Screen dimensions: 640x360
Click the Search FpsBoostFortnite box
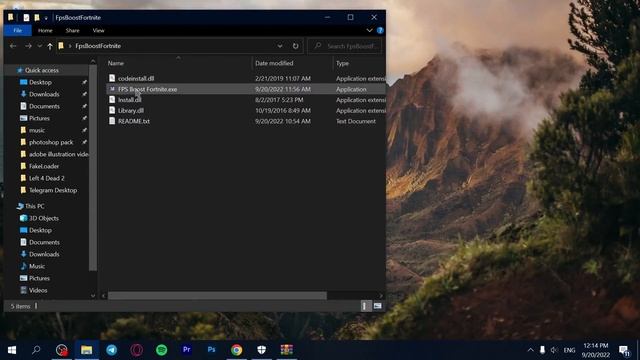[x=345, y=46]
